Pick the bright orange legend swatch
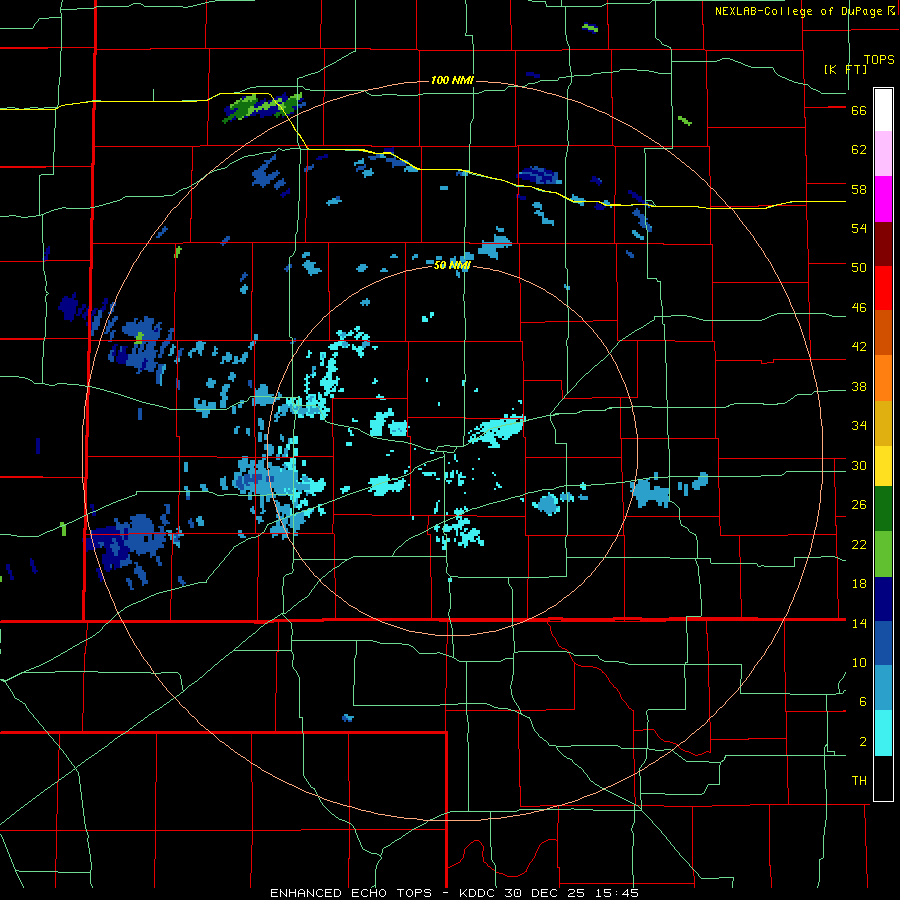The height and width of the screenshot is (900, 900). pos(883,378)
